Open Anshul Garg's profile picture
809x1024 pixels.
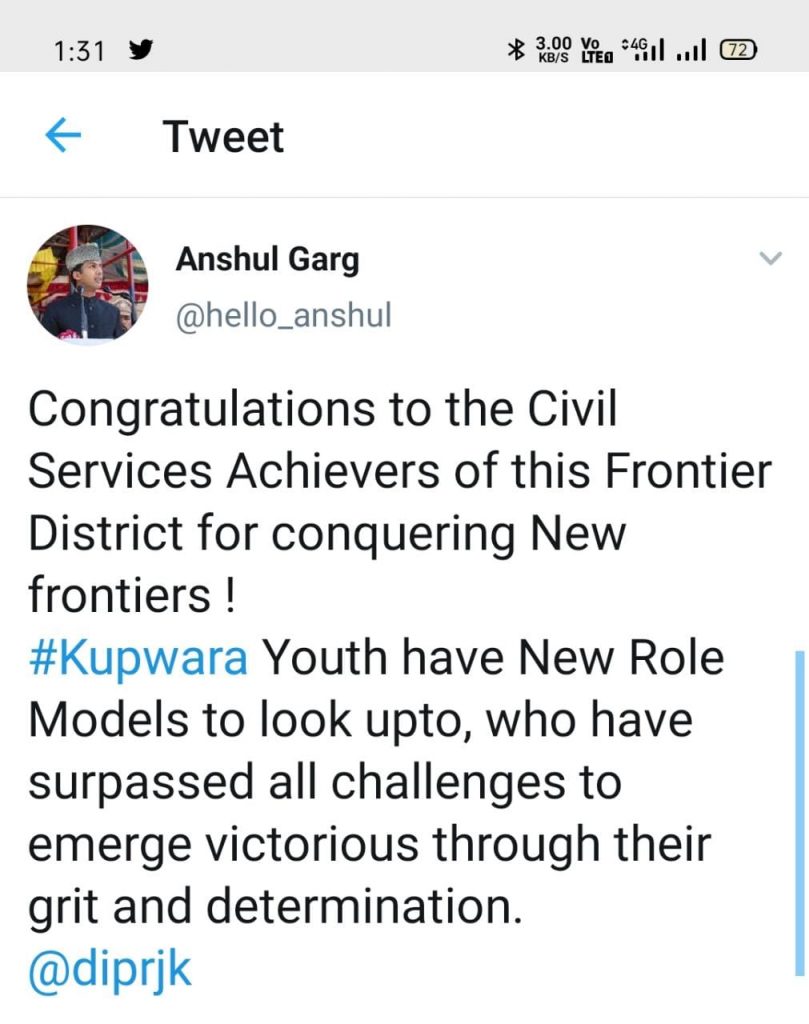87,284
